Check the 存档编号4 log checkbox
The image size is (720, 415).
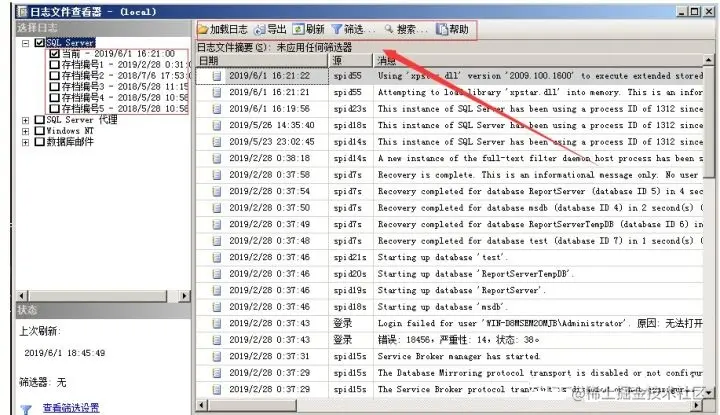pyautogui.click(x=54, y=98)
